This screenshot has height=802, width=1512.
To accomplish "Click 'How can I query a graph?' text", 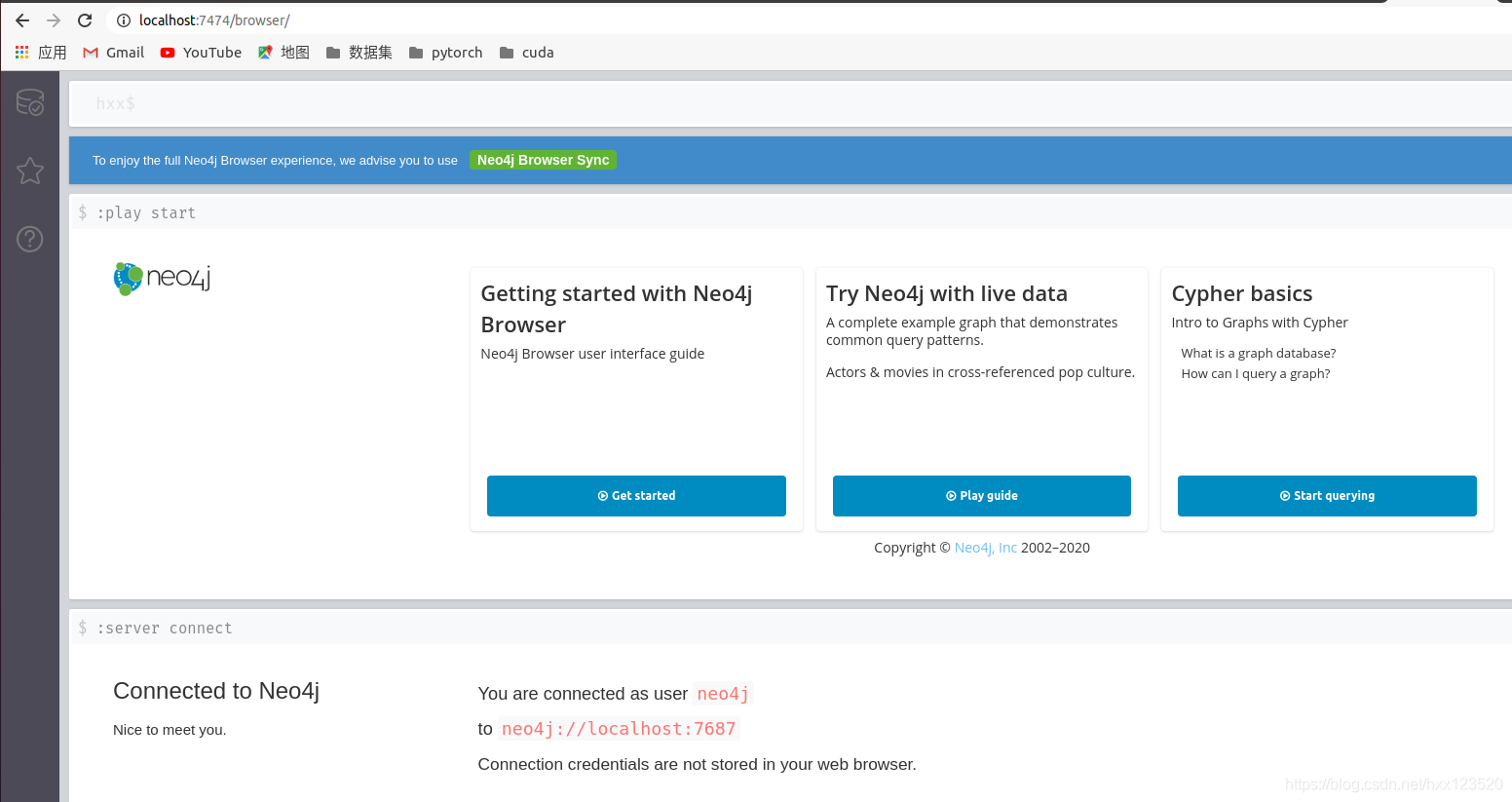I will pyautogui.click(x=1256, y=373).
